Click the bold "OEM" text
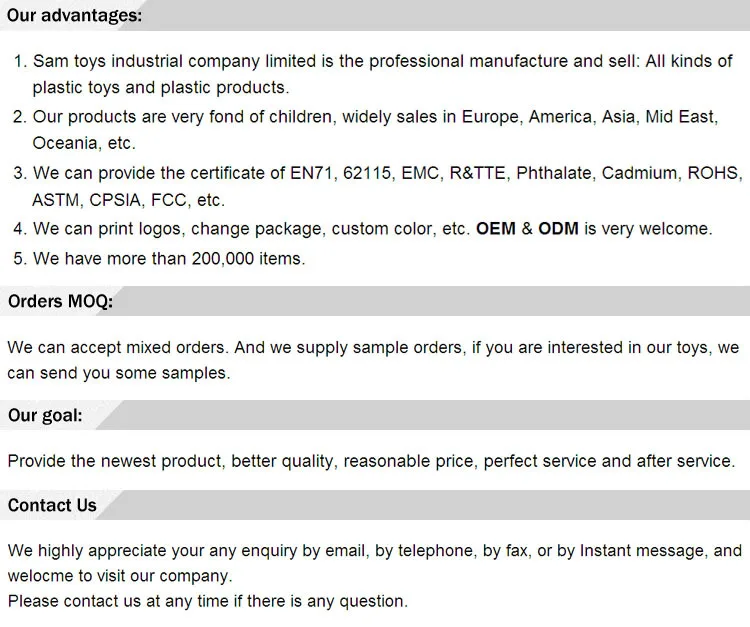 coord(496,229)
